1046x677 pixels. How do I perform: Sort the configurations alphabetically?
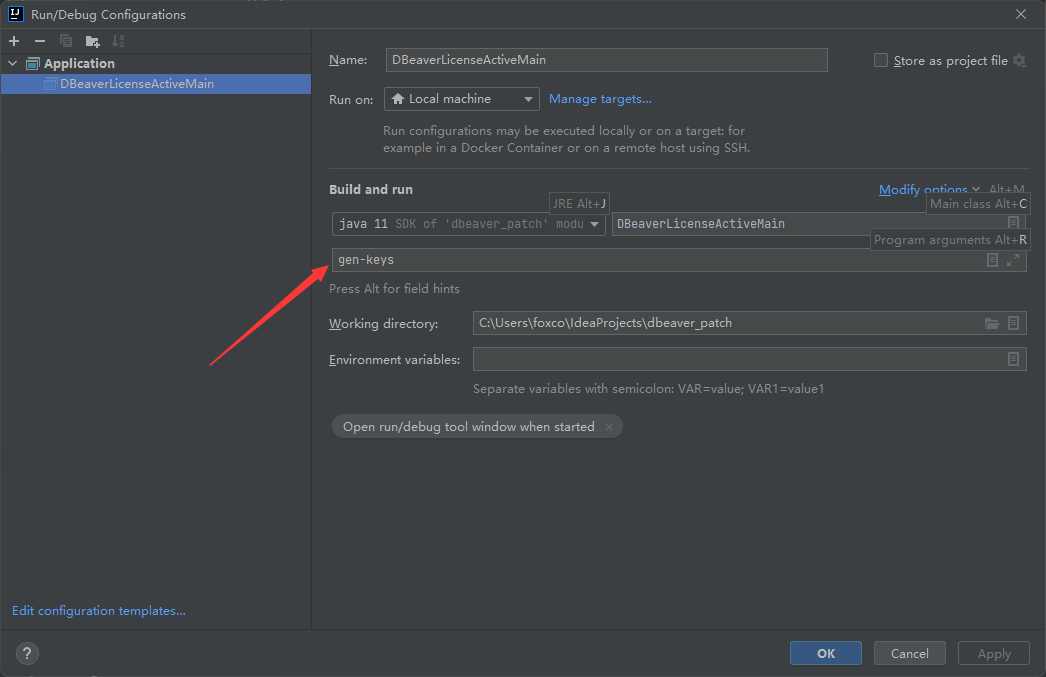pos(118,41)
